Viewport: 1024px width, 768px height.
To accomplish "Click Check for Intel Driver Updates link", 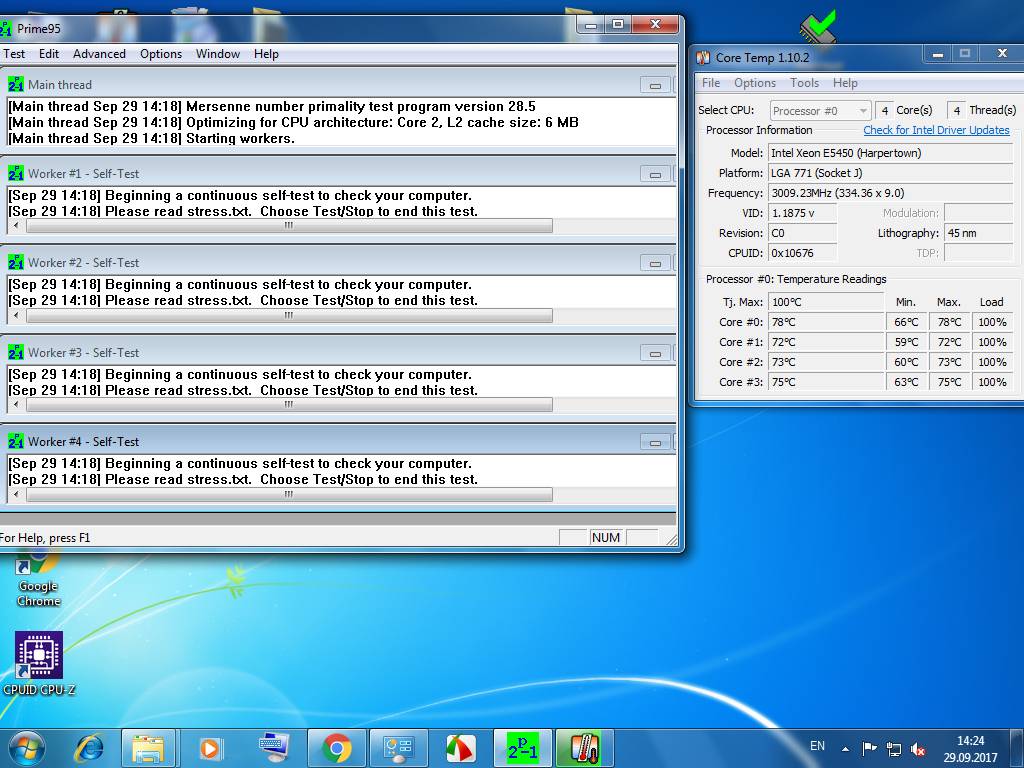I will pos(936,130).
